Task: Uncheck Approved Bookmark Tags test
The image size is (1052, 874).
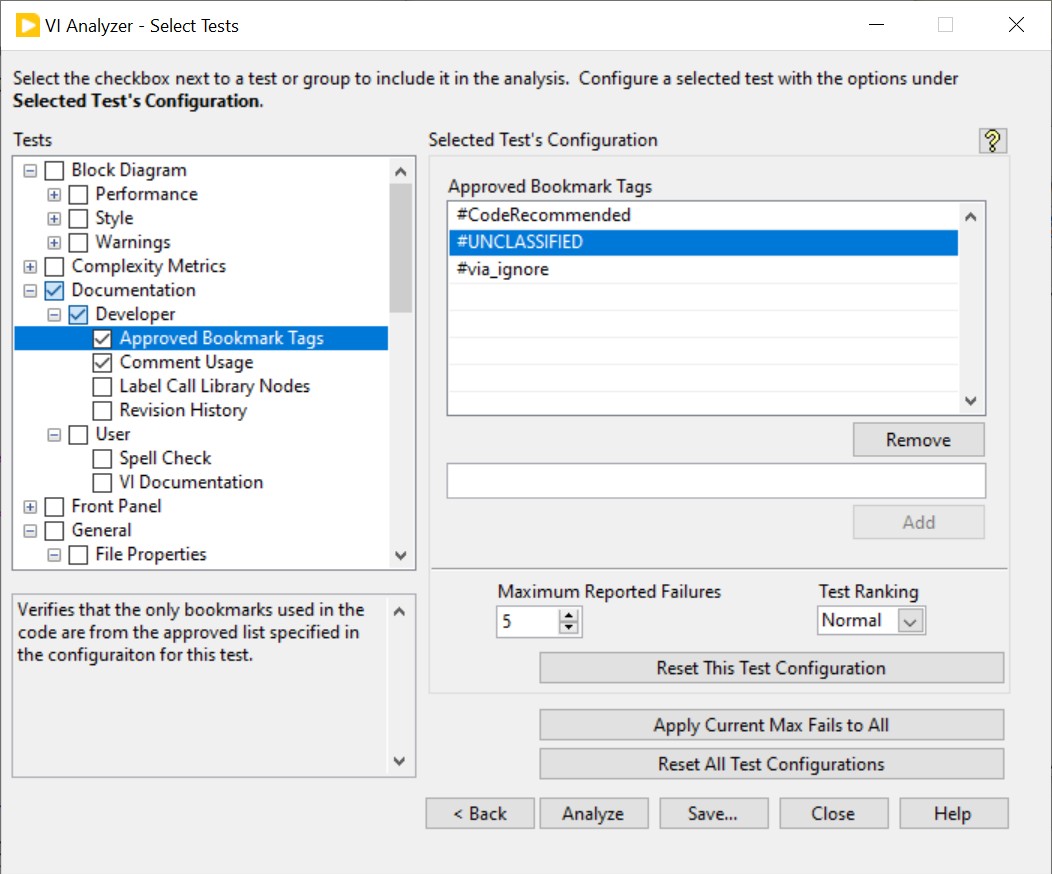Action: tap(102, 339)
